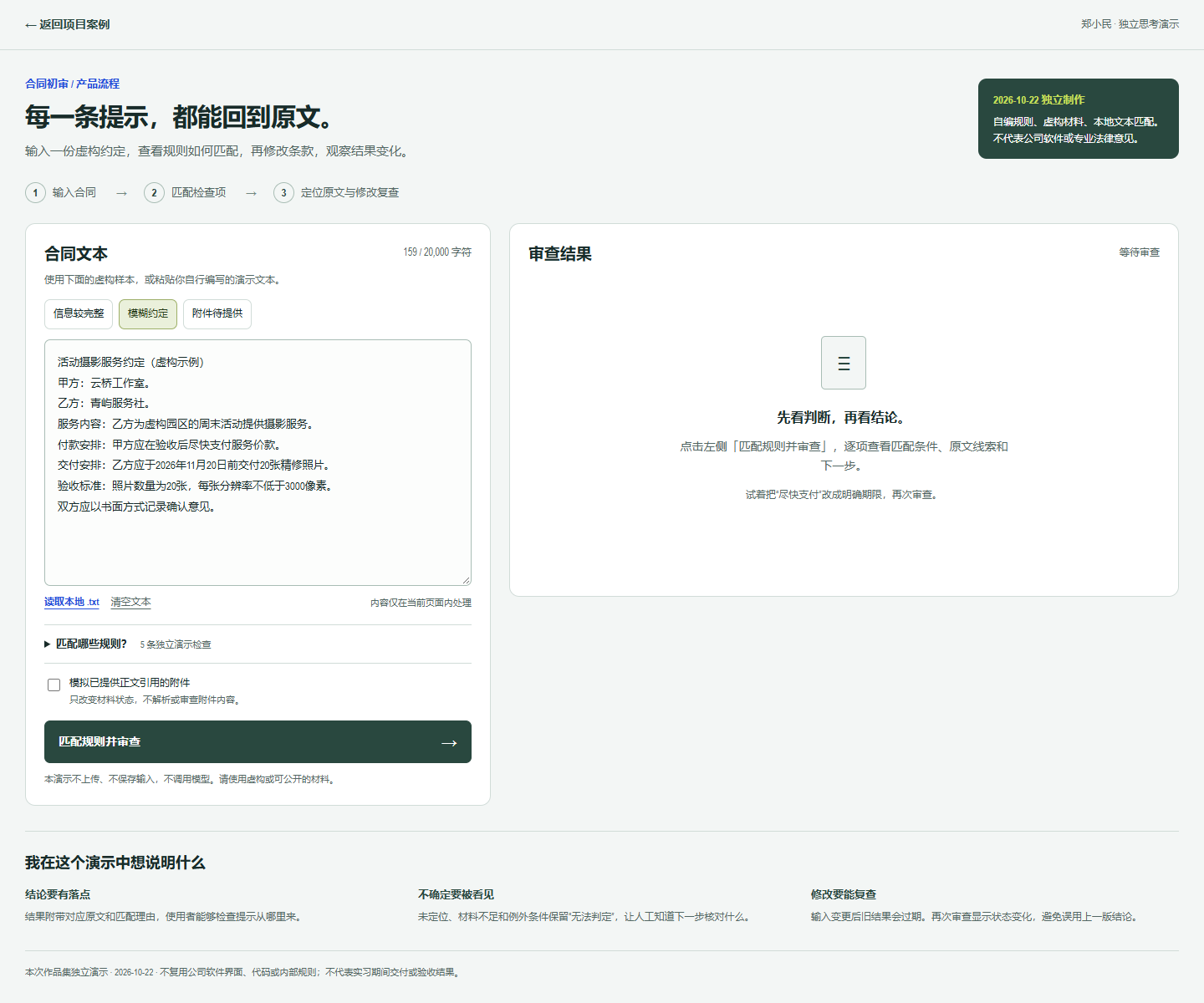Click the 结论要有落点 heading

tap(58, 894)
